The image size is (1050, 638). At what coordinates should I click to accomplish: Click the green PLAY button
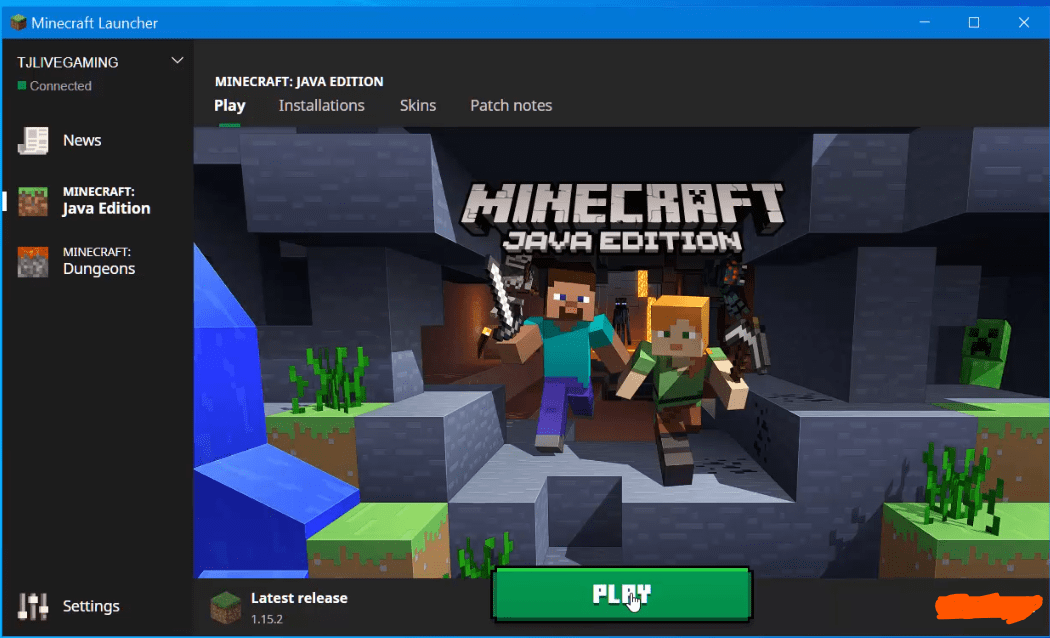click(x=622, y=594)
